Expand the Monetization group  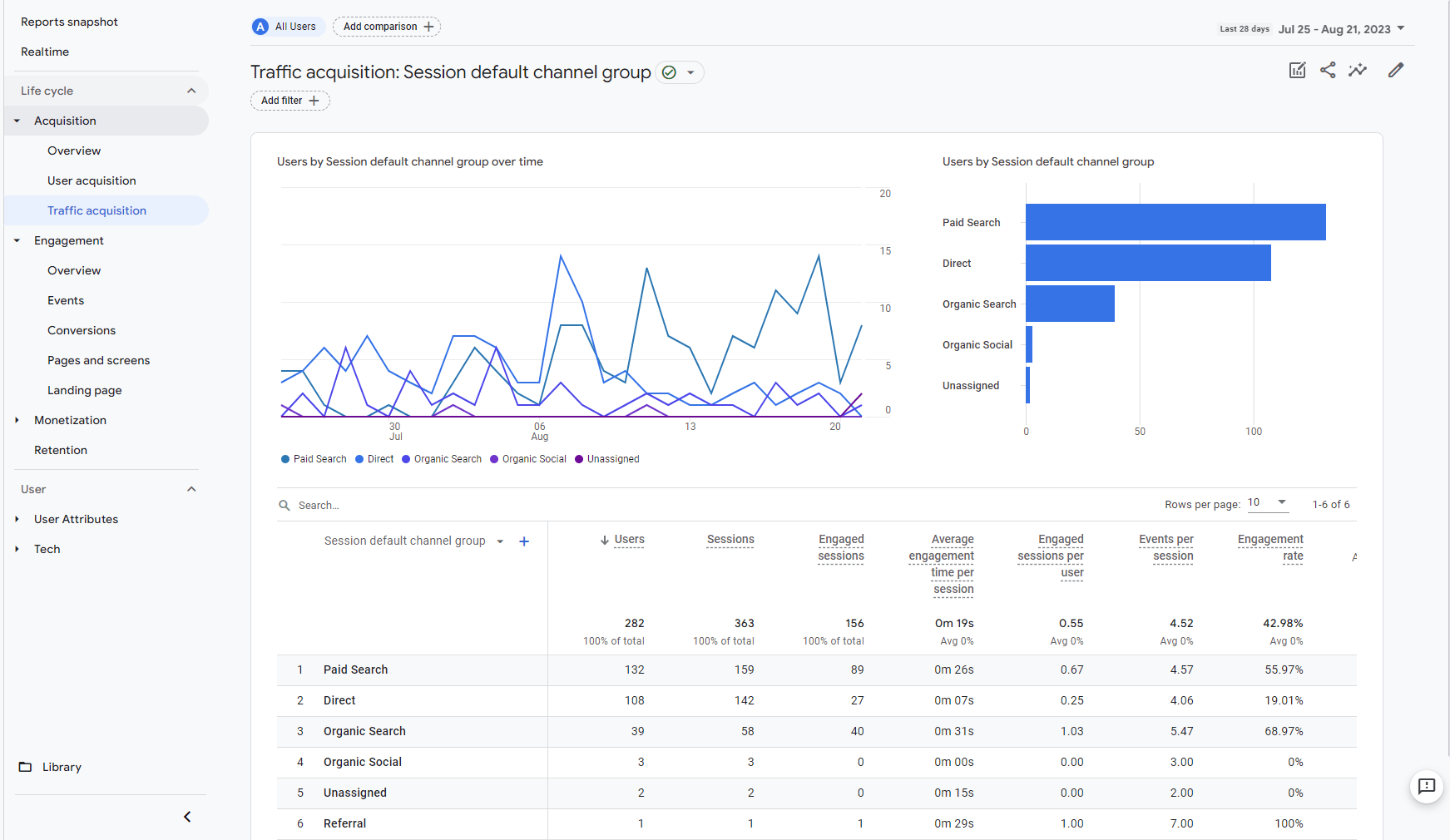17,420
